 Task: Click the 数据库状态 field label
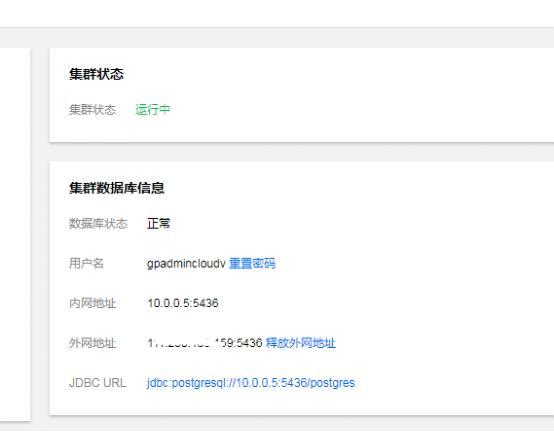point(98,224)
